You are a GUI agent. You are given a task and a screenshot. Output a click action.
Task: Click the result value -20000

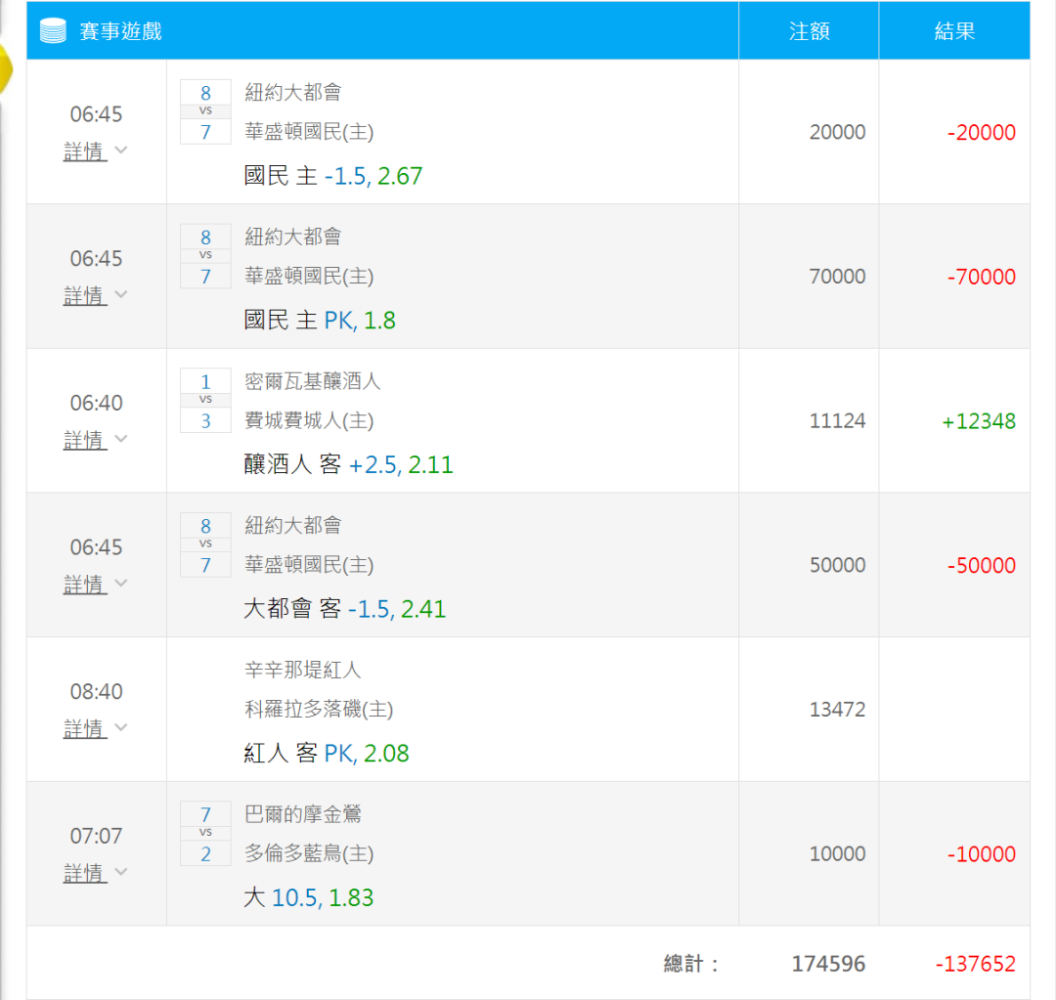981,132
